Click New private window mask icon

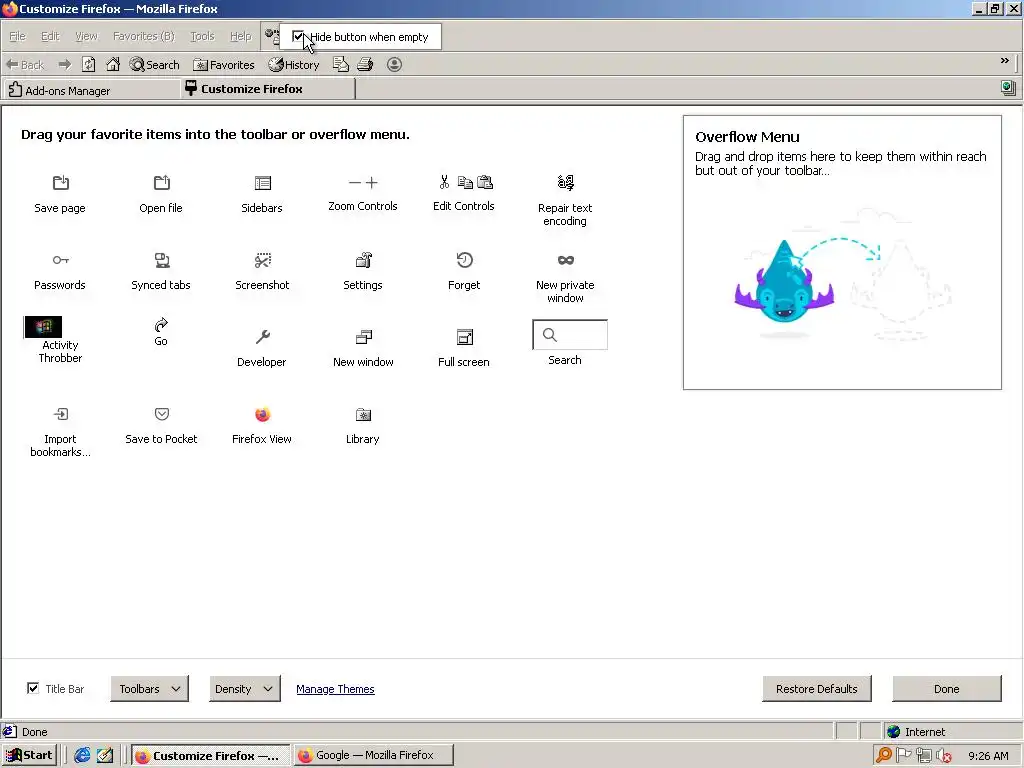click(566, 260)
